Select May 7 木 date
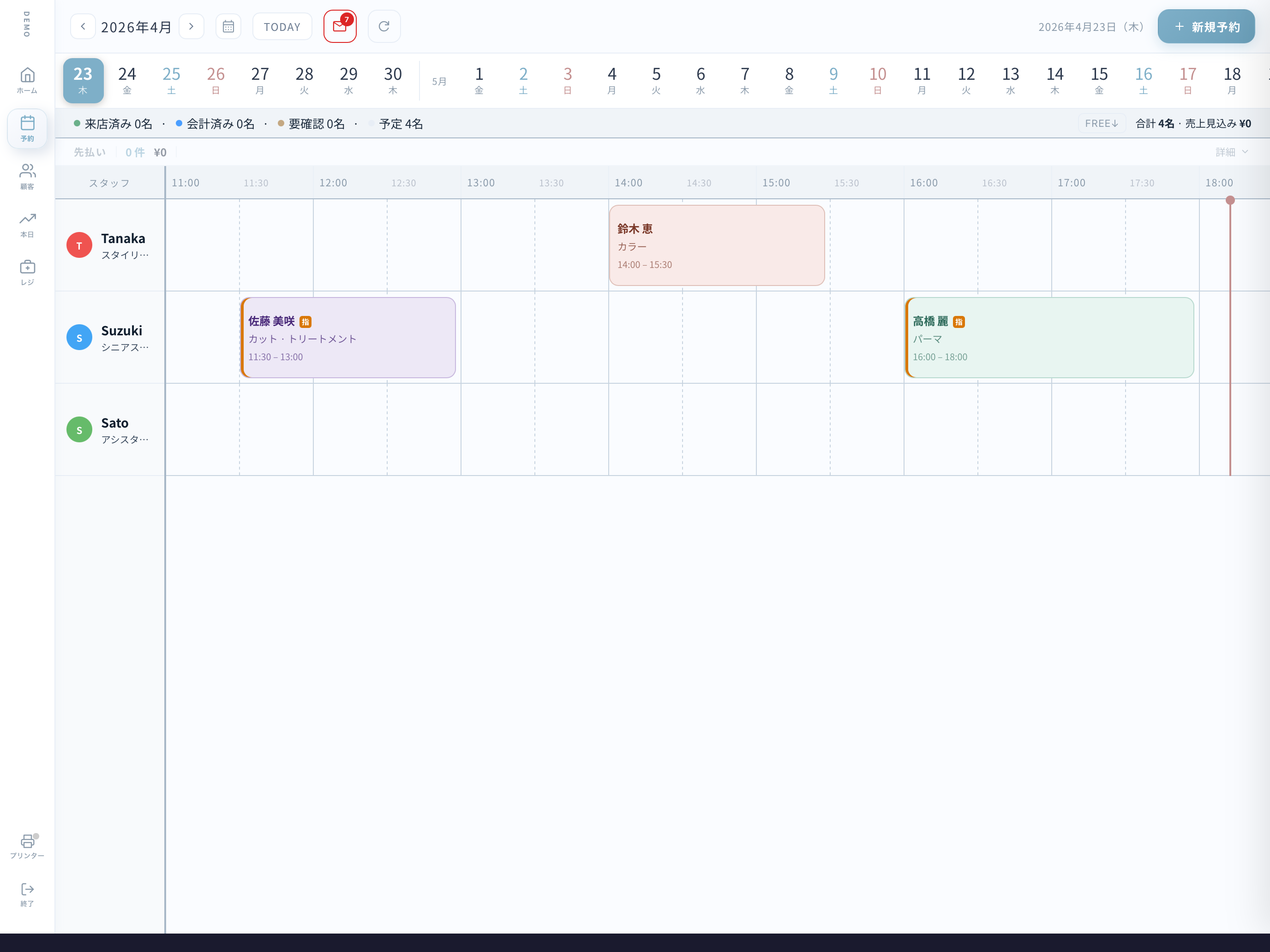 coord(745,80)
